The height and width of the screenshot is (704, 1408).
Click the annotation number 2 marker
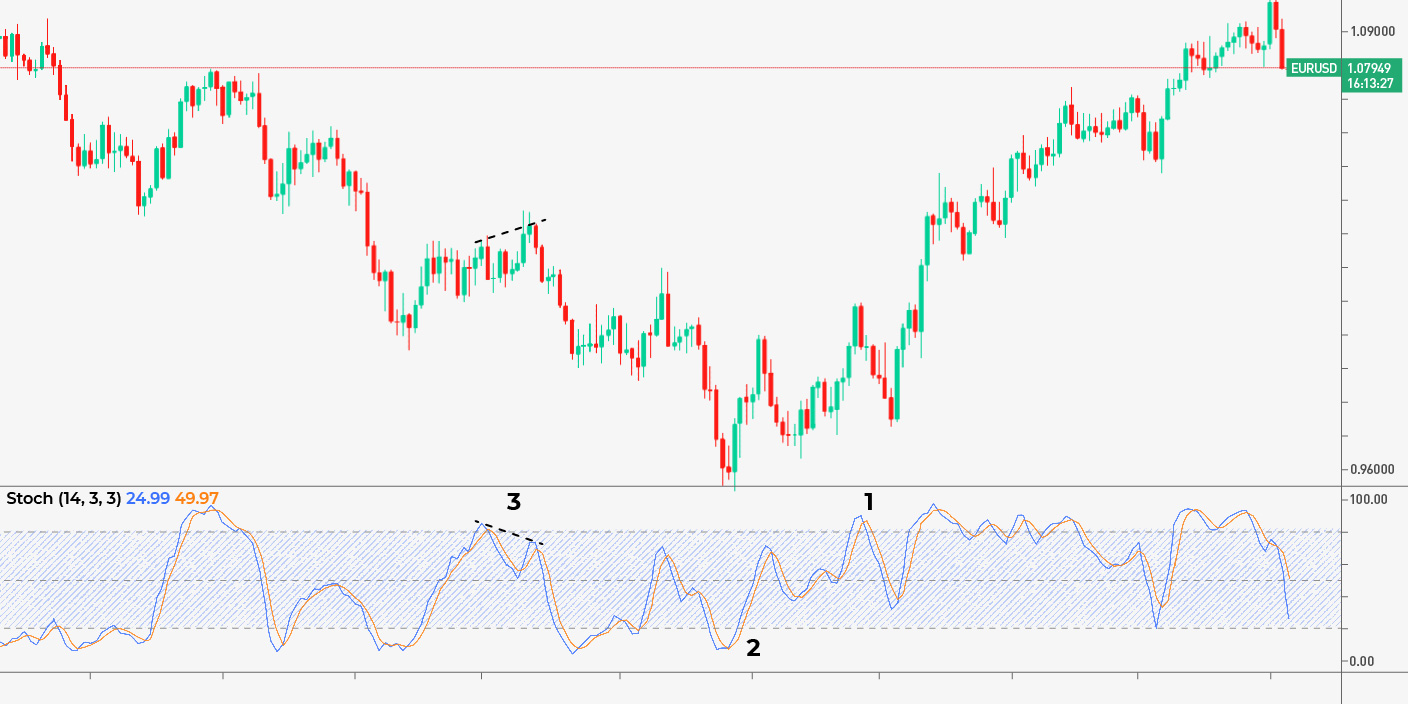[753, 650]
